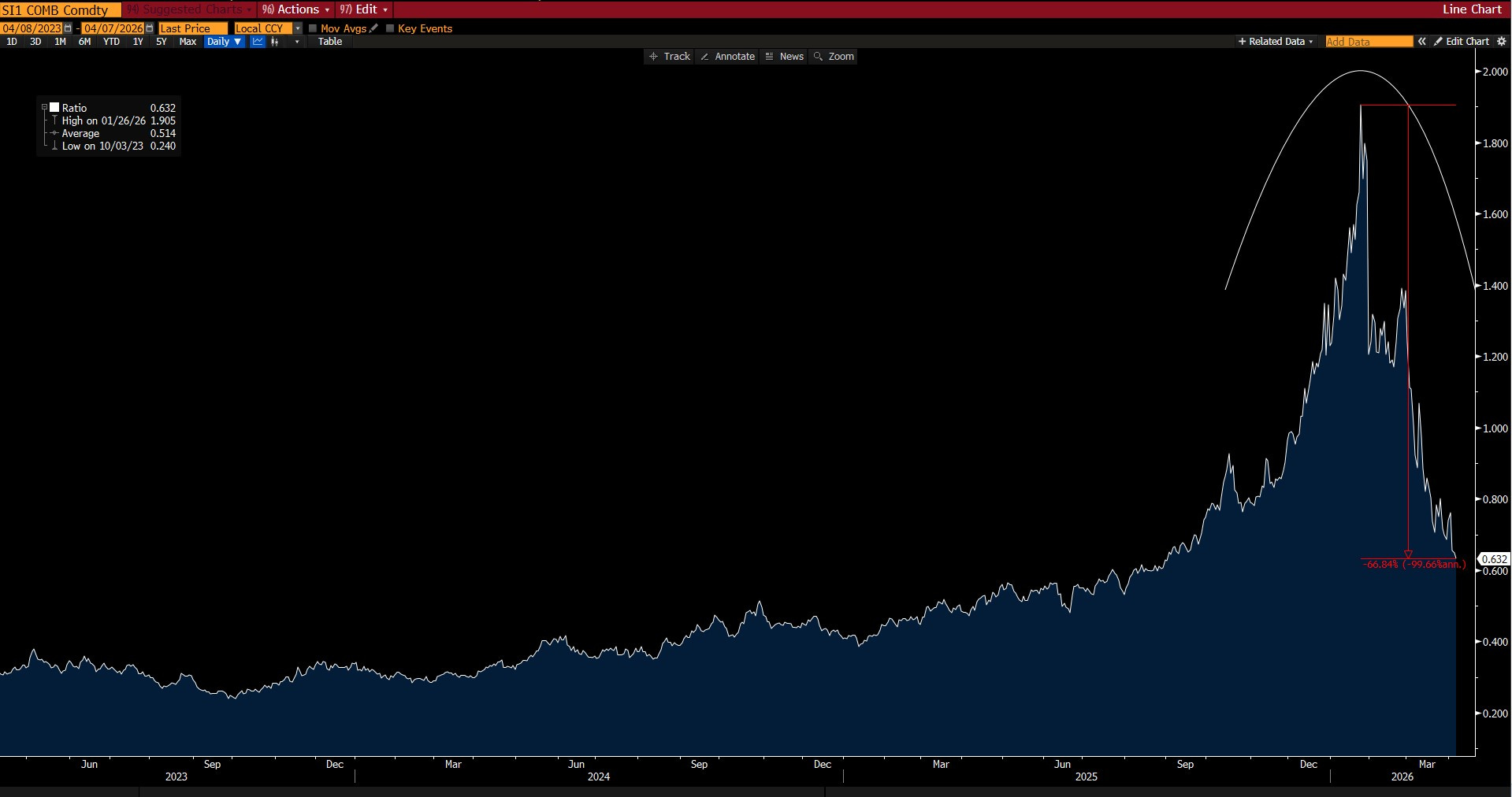Enable the Key Events checkbox
Viewport: 1512px width, 797px height.
point(390,28)
